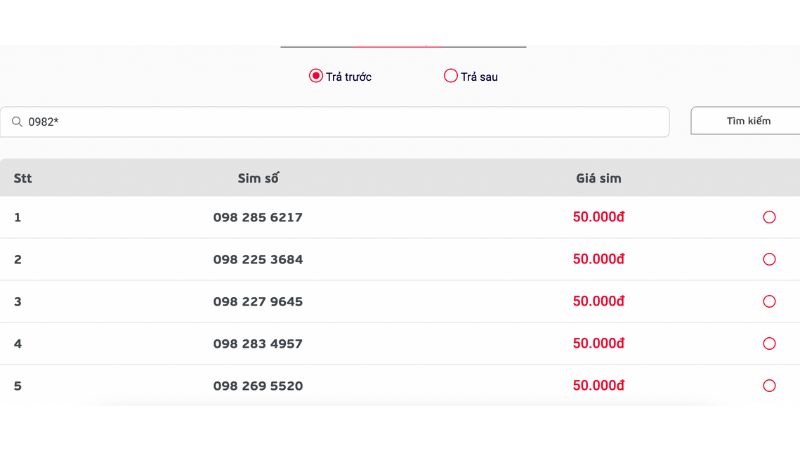
Task: Click the Giá sim column header
Action: 599,179
